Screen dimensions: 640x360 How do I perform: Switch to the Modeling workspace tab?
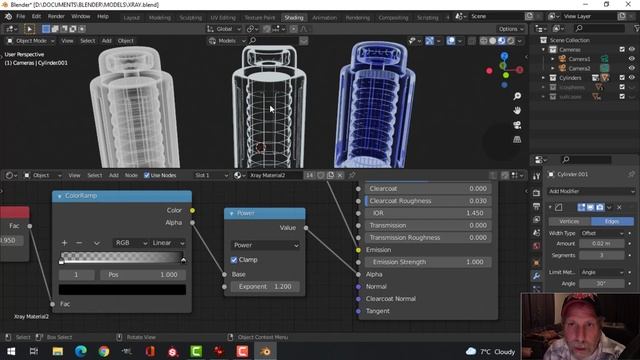click(x=160, y=18)
